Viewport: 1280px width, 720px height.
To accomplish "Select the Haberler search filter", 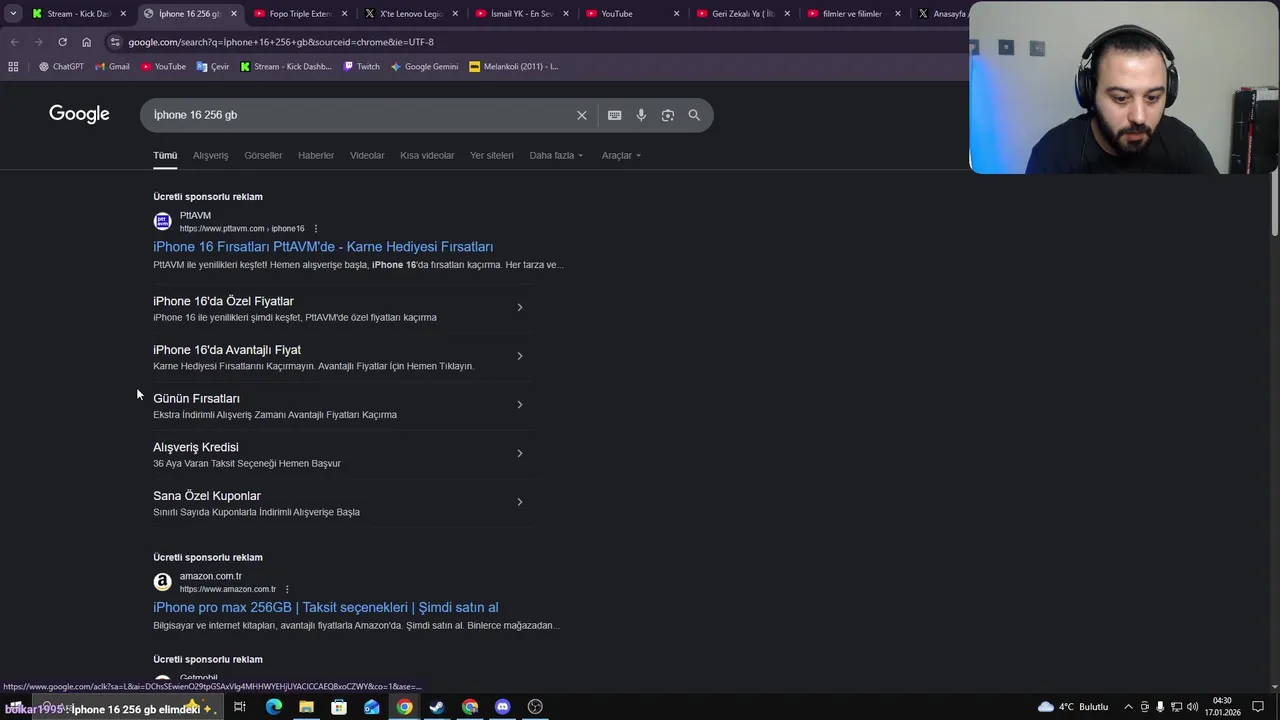I will click(x=316, y=155).
